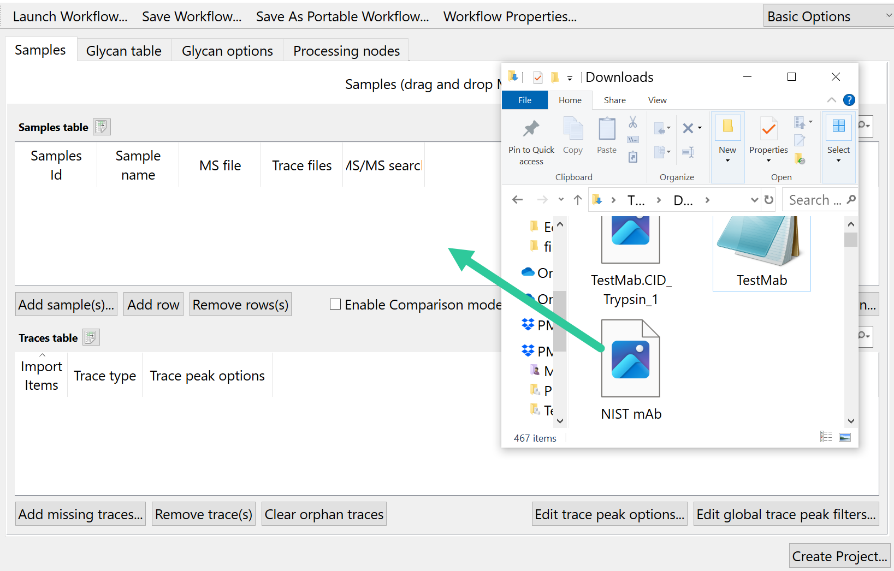
Task: Select the NIST mAb file
Action: 631,371
